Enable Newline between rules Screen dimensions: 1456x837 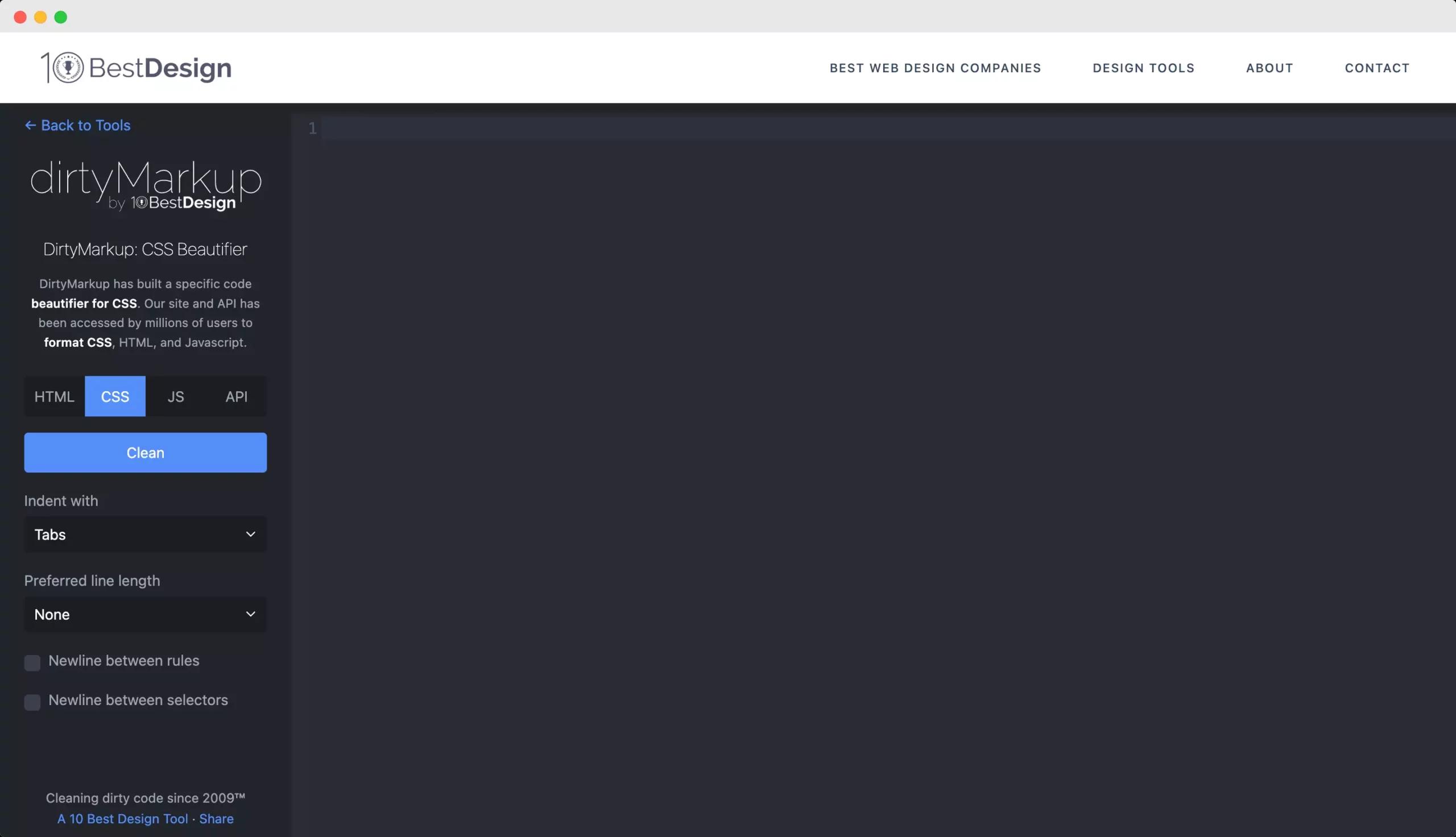point(32,662)
